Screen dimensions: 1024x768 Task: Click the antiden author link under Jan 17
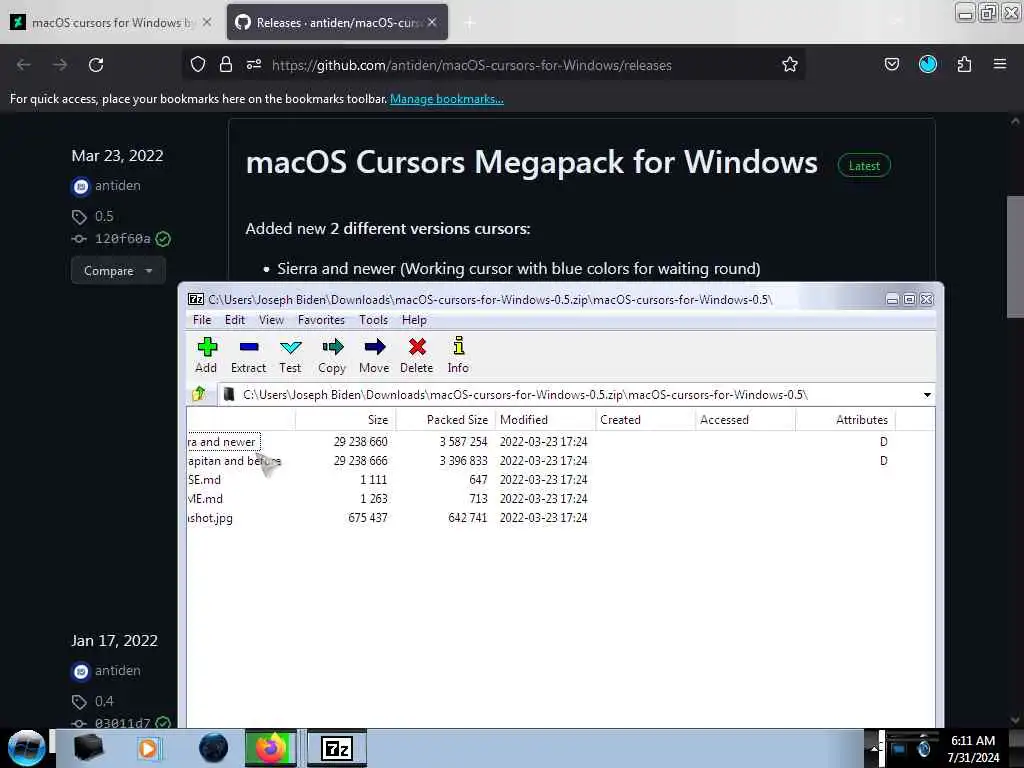[x=118, y=671]
